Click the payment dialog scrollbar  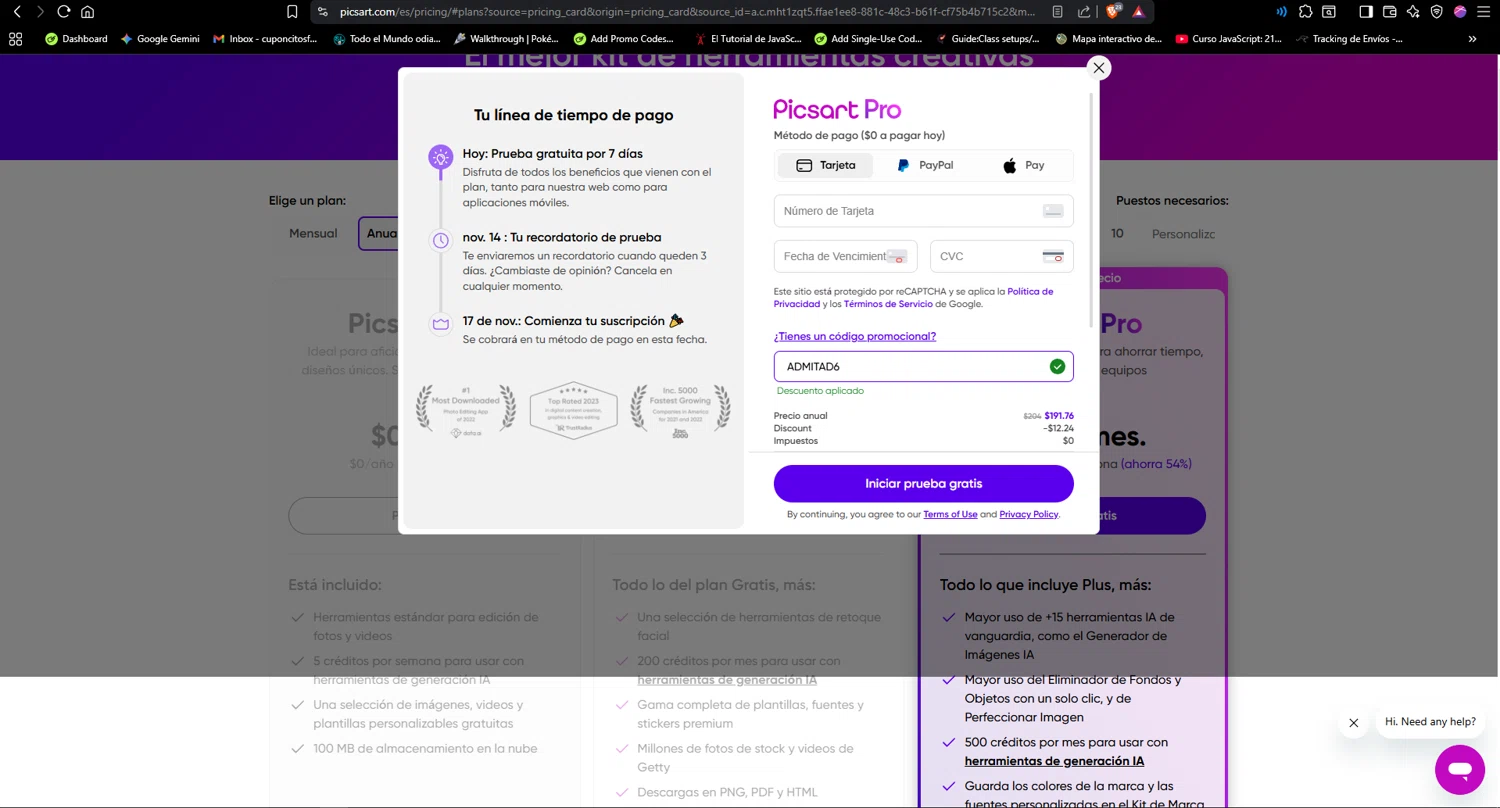(1092, 210)
